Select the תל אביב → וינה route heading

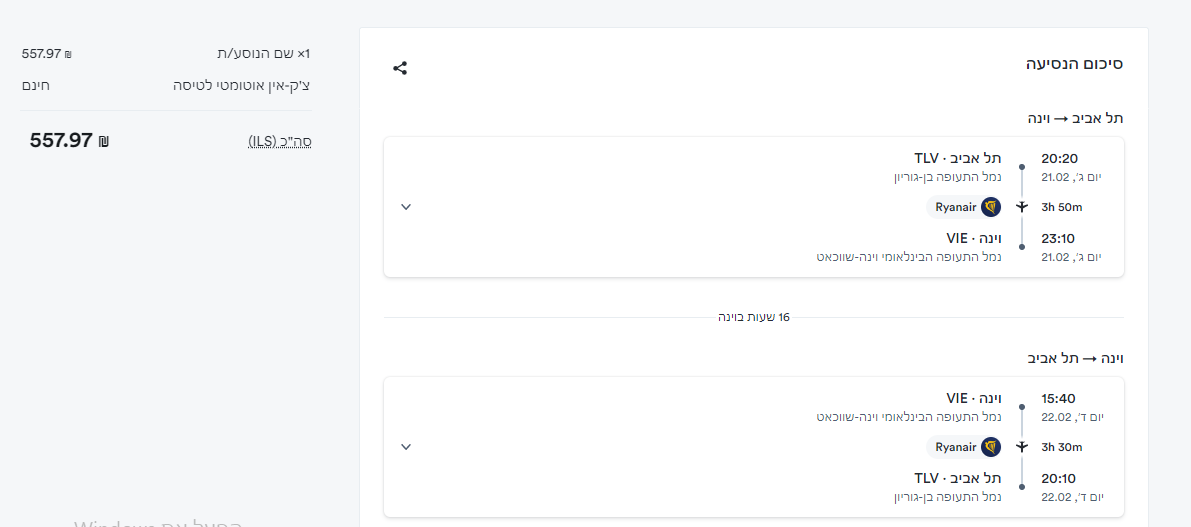(x=1075, y=118)
